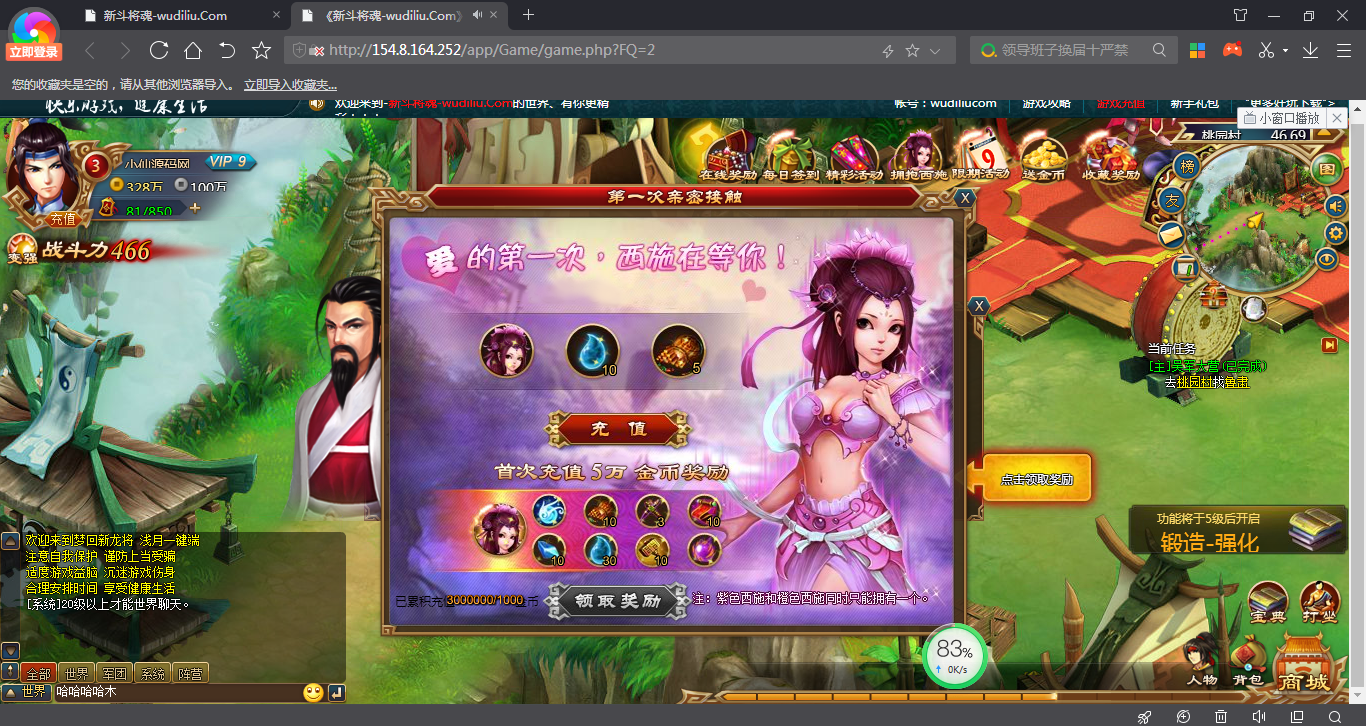Click the 83% network speed indicator

pos(954,656)
